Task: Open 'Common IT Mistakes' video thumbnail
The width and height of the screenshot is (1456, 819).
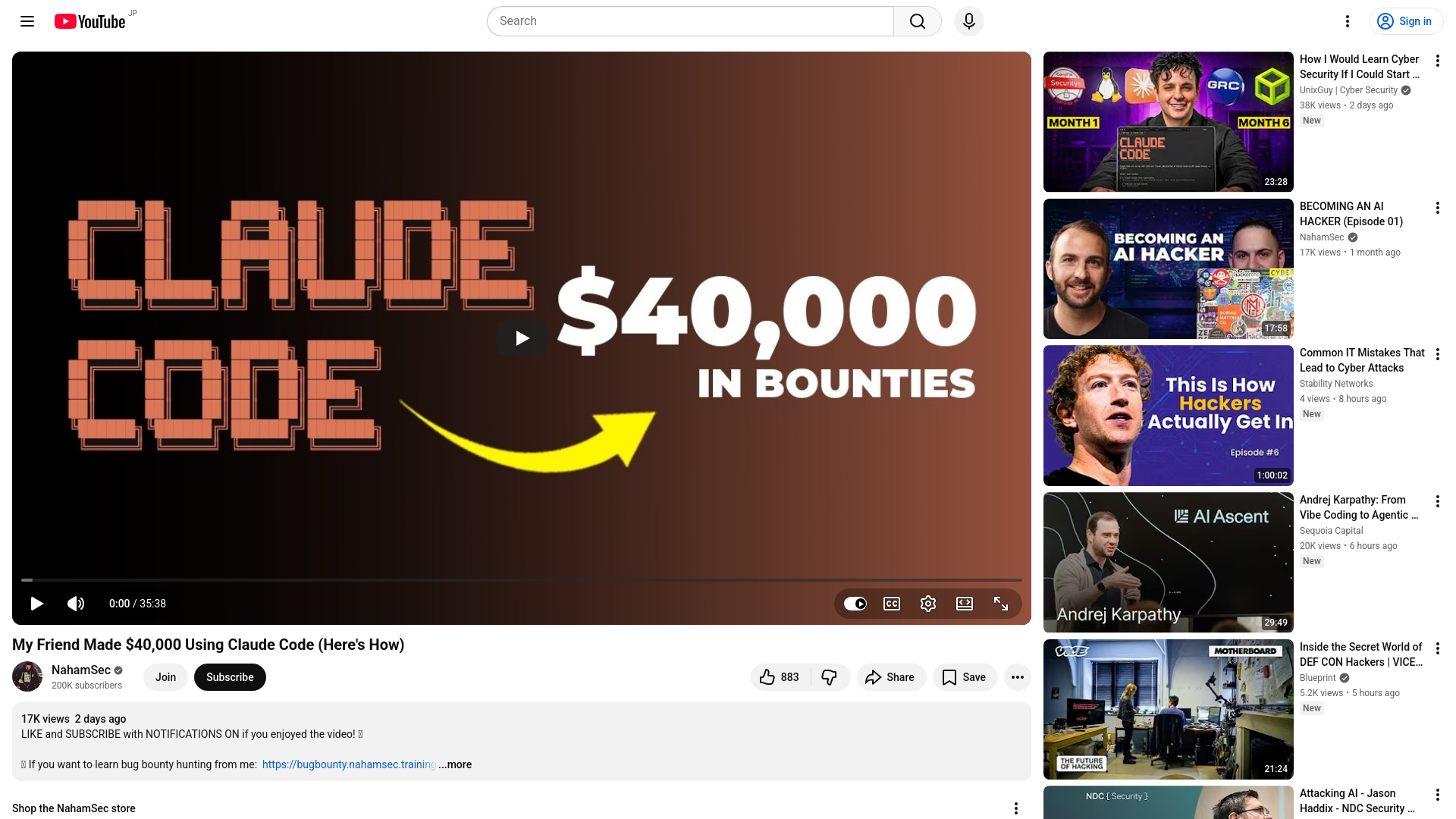Action: pos(1169,416)
